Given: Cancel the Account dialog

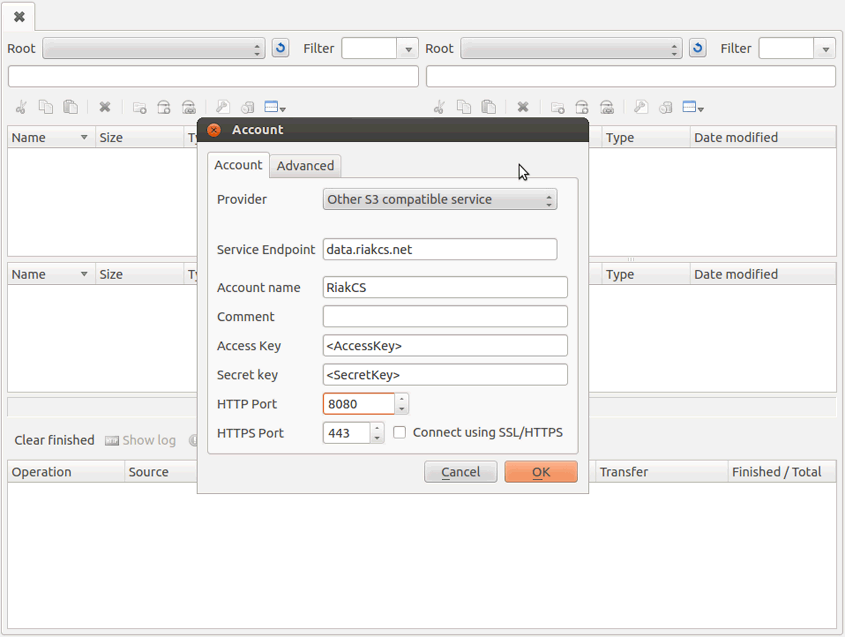Looking at the screenshot, I should click(x=461, y=471).
